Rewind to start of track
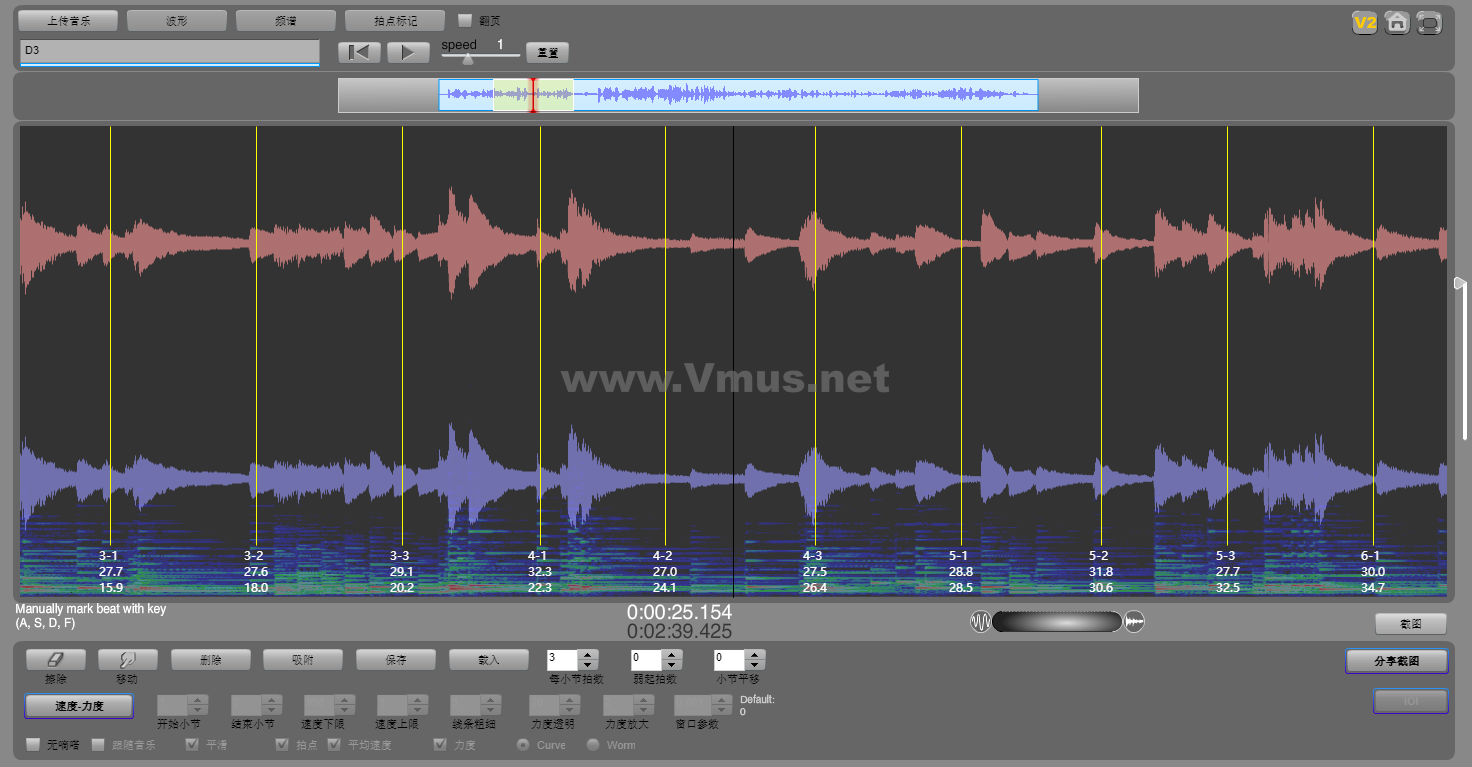This screenshot has width=1472, height=767. click(358, 52)
